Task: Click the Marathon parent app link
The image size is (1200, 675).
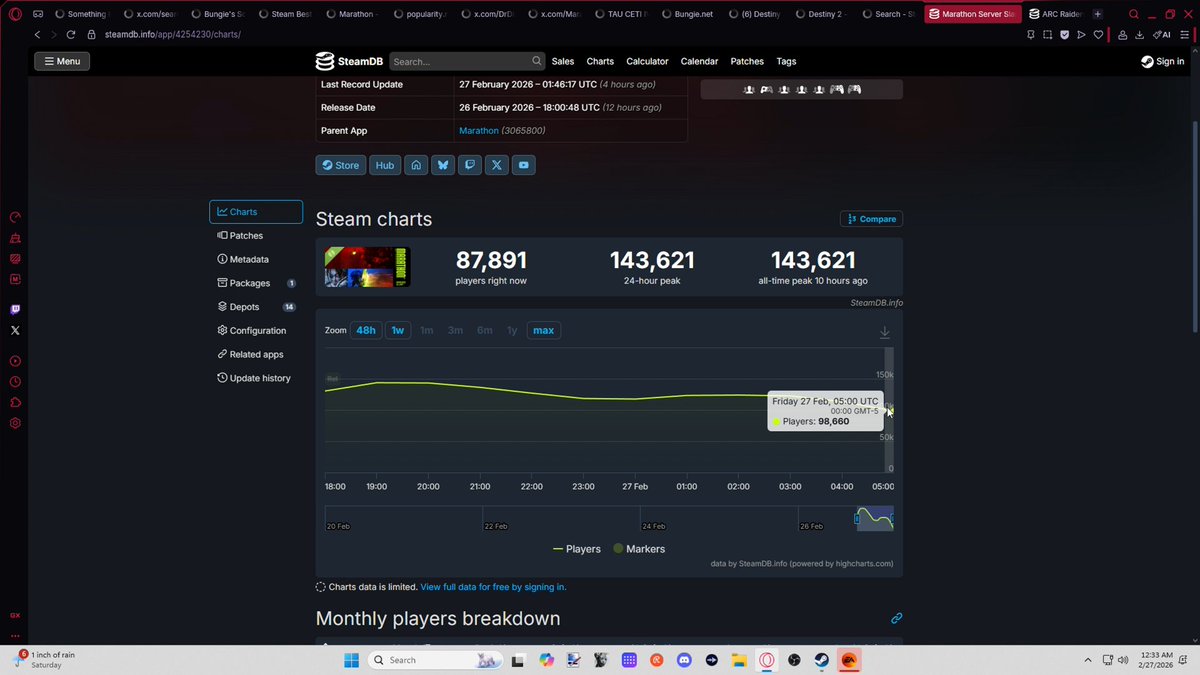Action: [x=478, y=130]
